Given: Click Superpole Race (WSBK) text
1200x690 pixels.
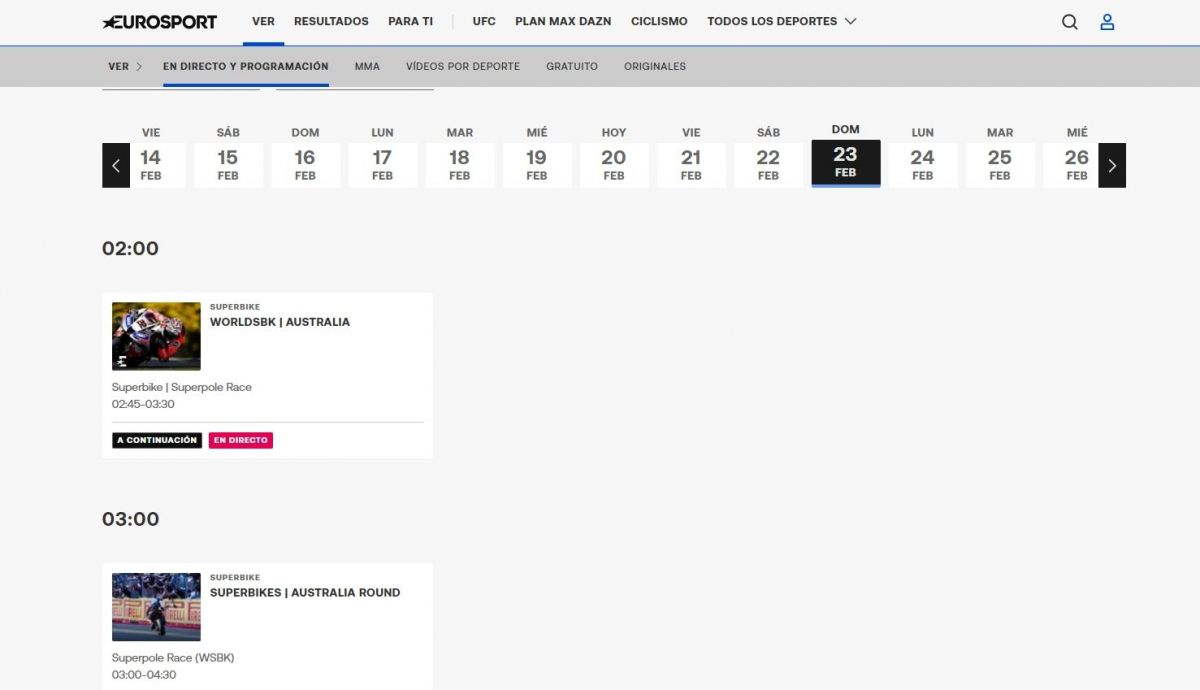Looking at the screenshot, I should click(x=173, y=658).
